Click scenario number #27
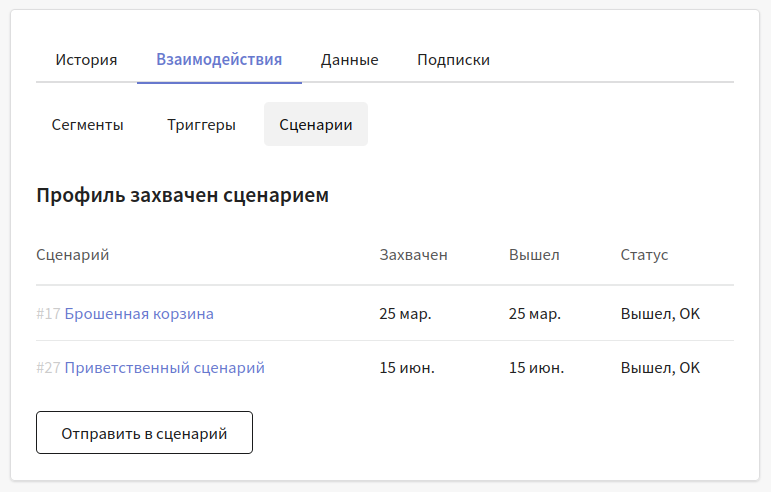The image size is (771, 492). pos(48,368)
